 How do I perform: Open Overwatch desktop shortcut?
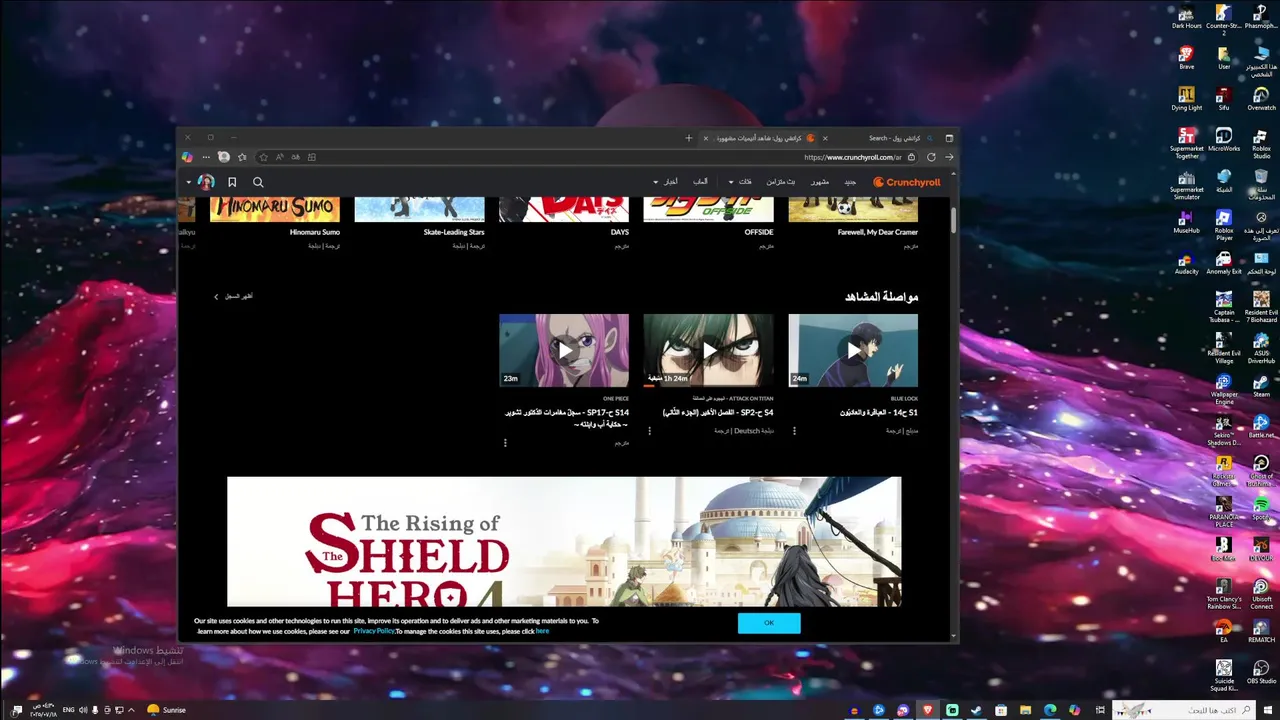point(1261,99)
